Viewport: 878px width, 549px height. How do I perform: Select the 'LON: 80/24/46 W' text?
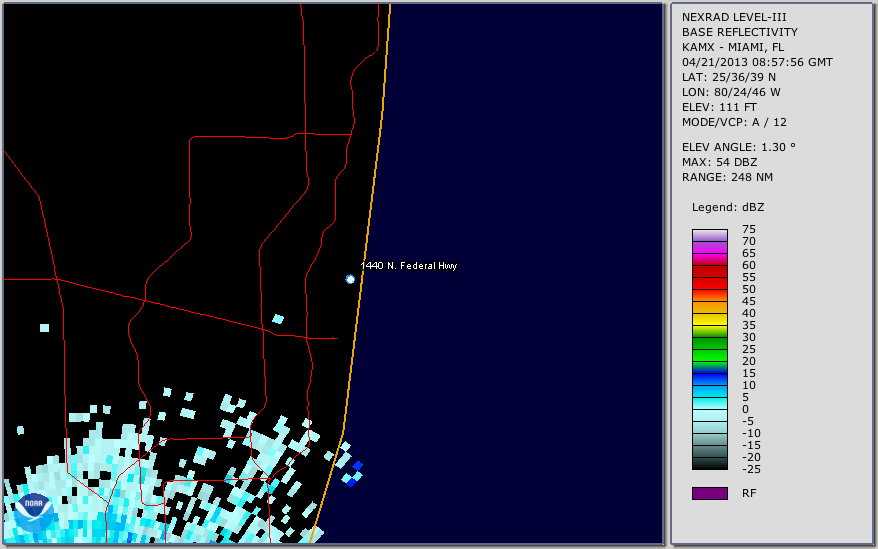[731, 92]
